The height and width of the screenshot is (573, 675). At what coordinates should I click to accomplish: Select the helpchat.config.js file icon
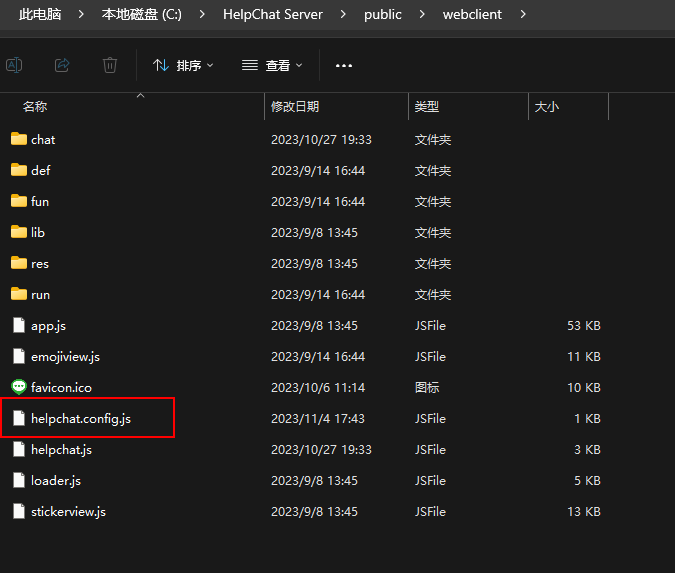point(19,418)
